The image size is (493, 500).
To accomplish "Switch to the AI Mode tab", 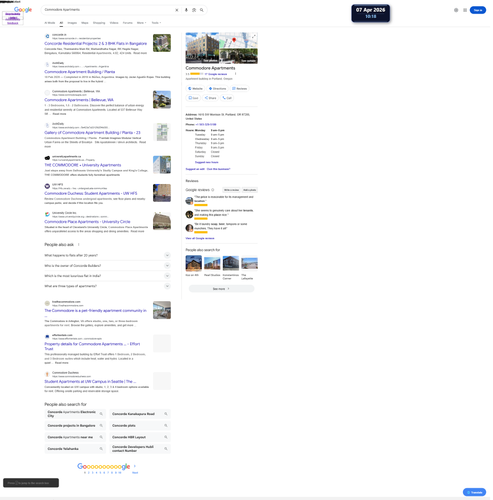I will (50, 23).
